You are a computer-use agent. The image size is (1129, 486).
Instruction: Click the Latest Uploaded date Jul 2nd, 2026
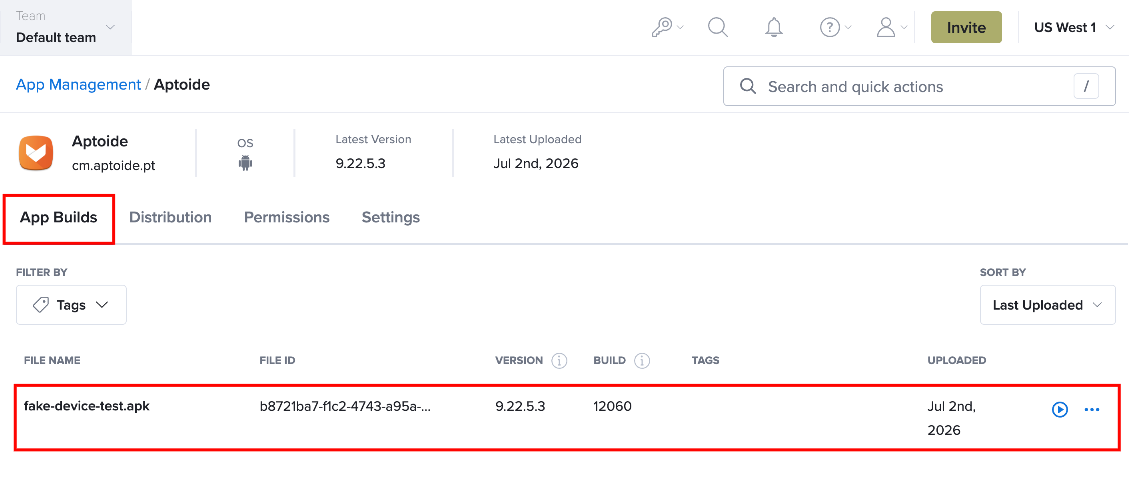(x=536, y=163)
